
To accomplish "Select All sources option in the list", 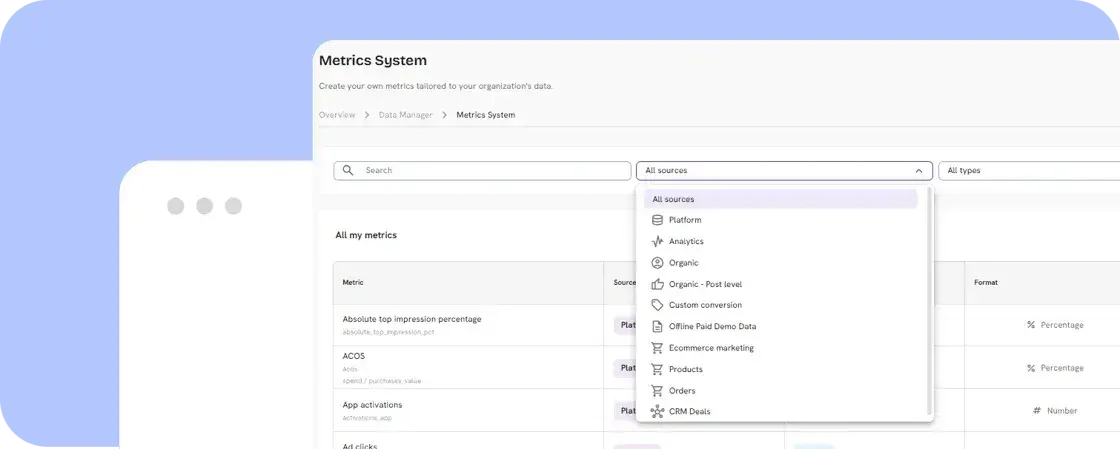I will click(780, 199).
